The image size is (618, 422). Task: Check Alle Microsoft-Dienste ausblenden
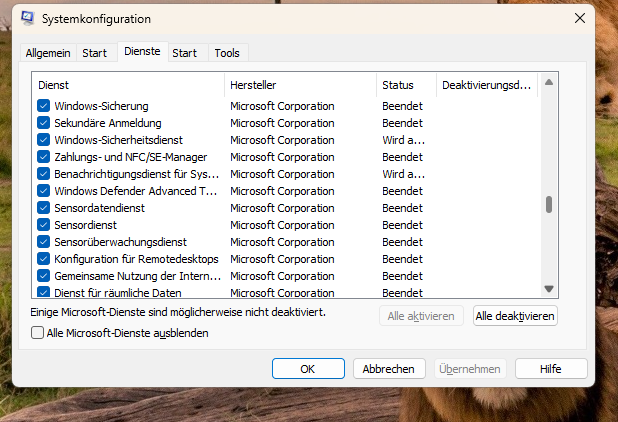[x=38, y=333]
